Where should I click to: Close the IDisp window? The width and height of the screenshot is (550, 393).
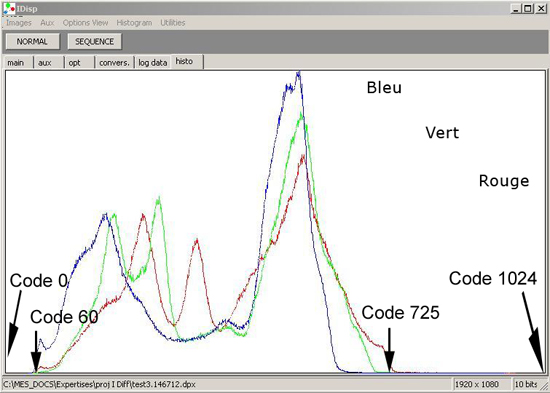tap(541, 9)
